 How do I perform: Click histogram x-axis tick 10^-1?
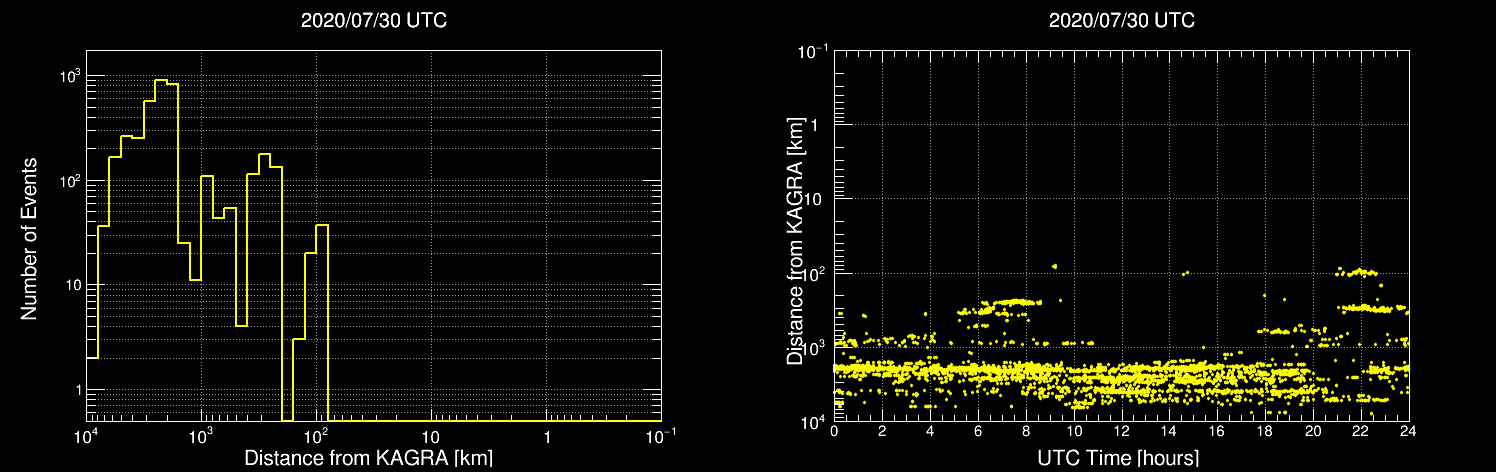(660, 436)
